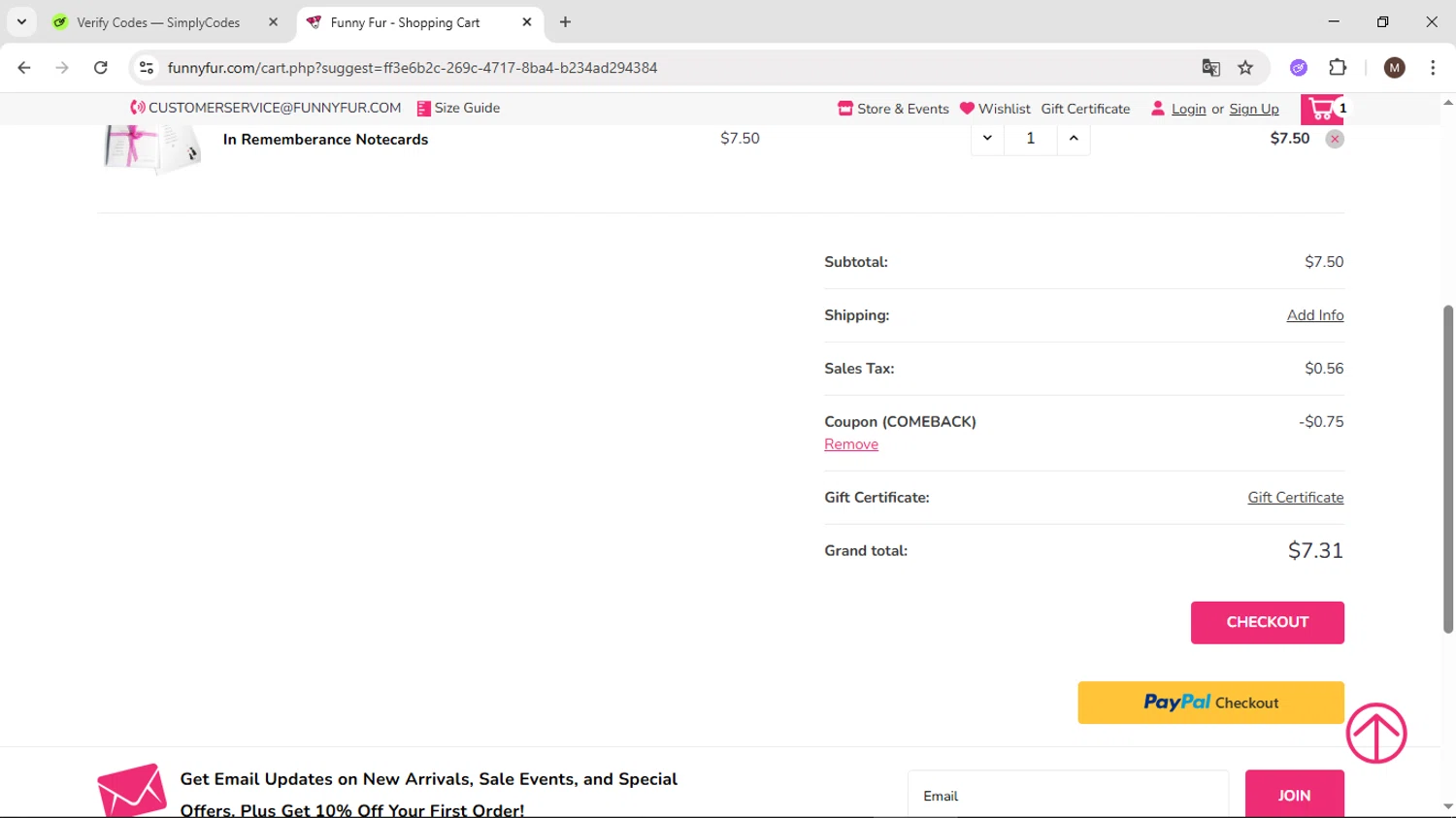Open the Extensions puzzle icon
This screenshot has height=818, width=1456.
coord(1338,68)
